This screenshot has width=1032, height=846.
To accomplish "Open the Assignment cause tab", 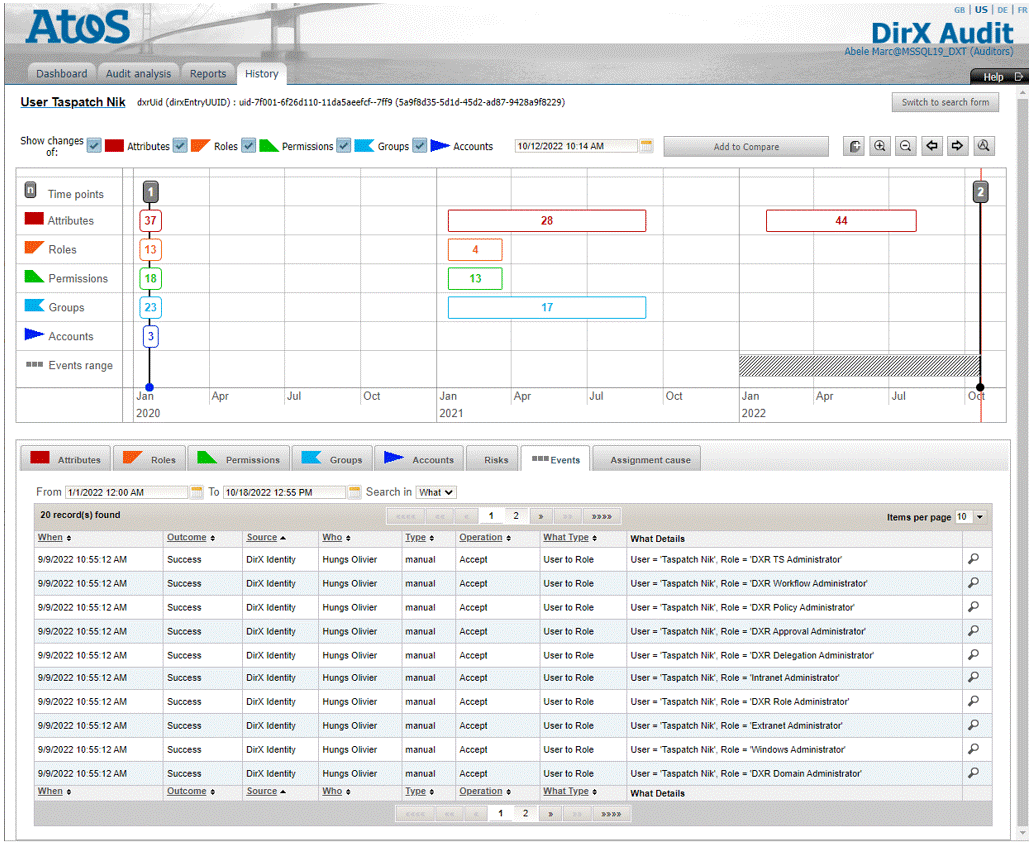I will [x=650, y=460].
